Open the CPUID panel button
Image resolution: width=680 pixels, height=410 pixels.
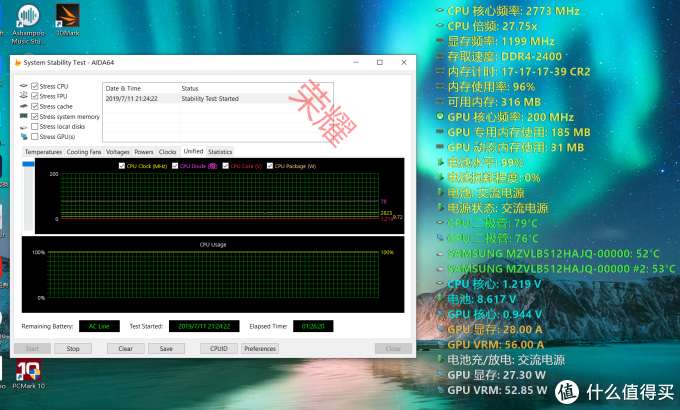(219, 348)
